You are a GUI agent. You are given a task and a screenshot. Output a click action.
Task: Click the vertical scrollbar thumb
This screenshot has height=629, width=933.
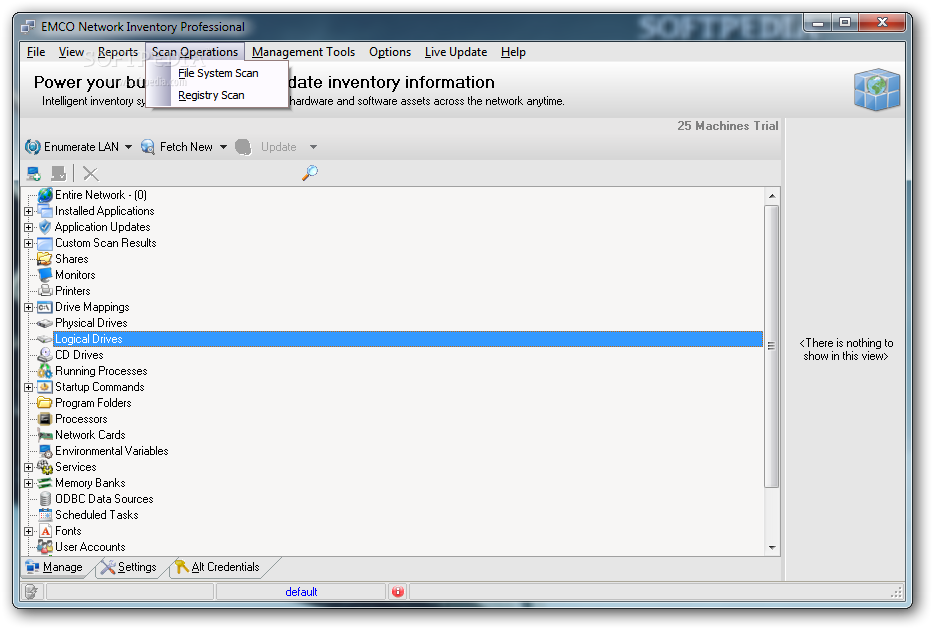pyautogui.click(x=772, y=346)
